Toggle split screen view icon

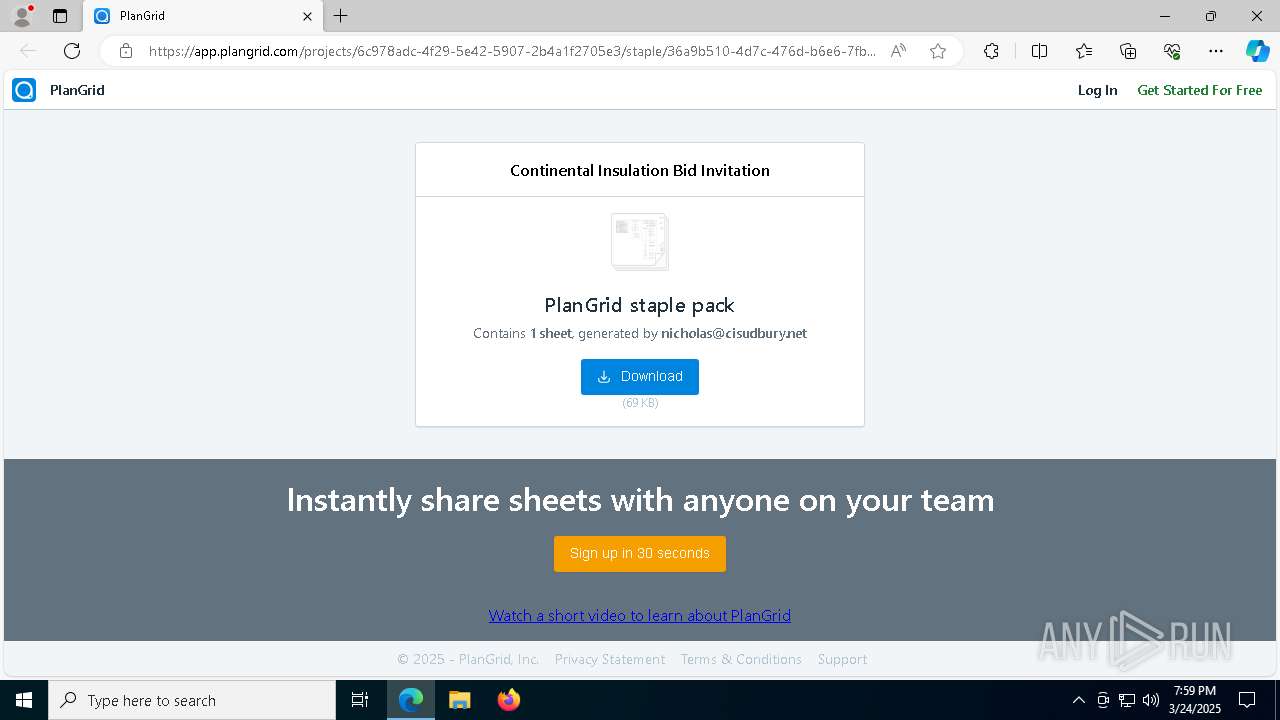coord(1039,51)
